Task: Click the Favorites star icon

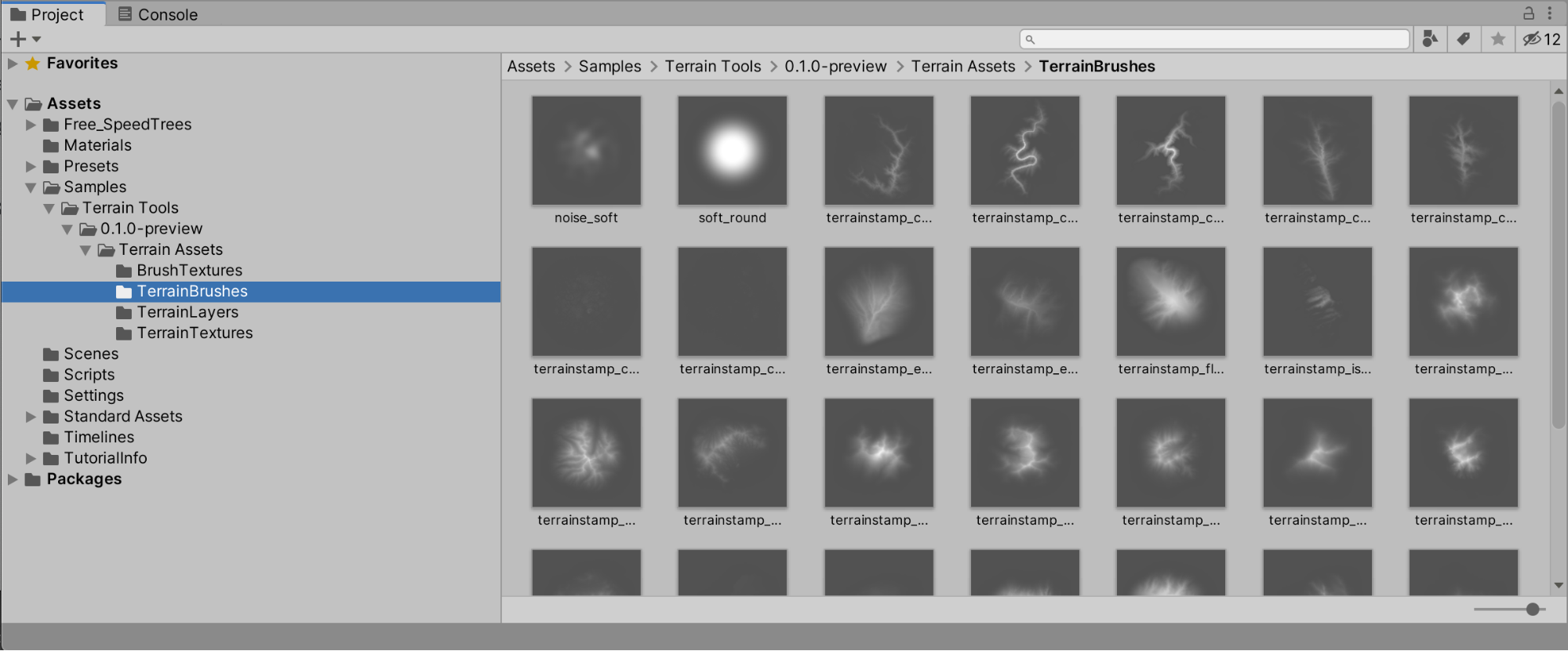Action: click(32, 64)
